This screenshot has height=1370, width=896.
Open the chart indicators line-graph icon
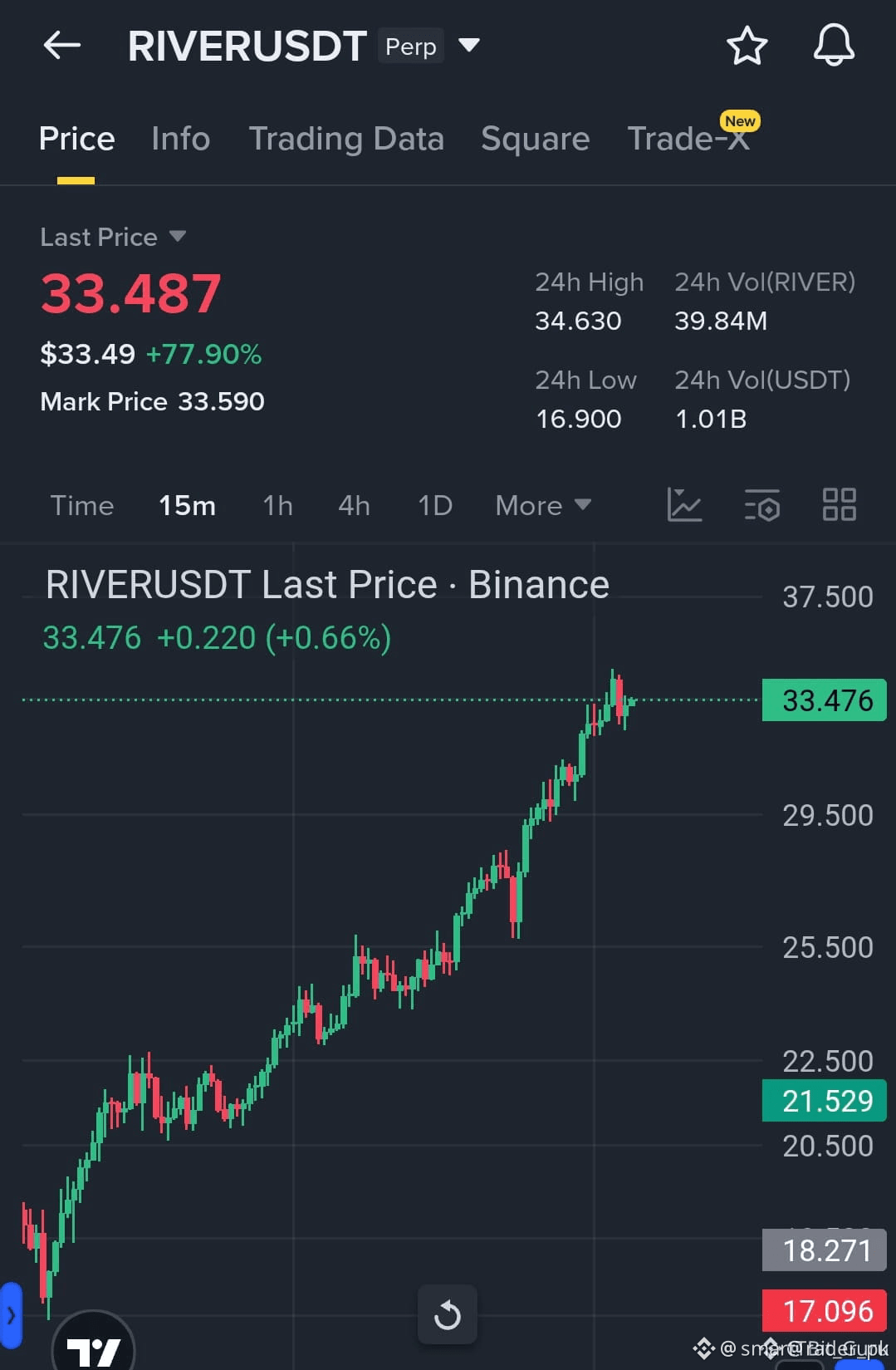point(684,504)
